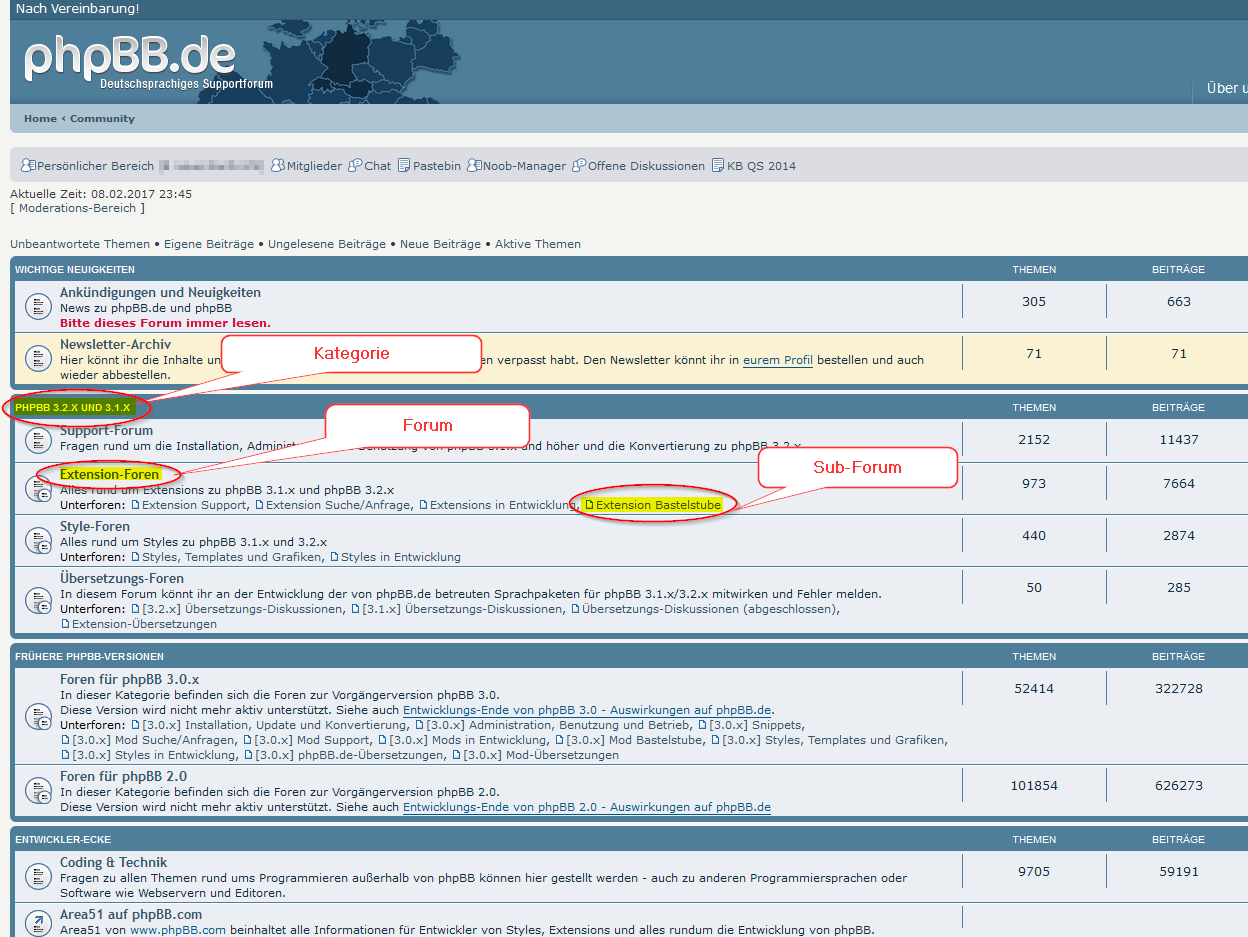Click the Mitglieder icon in the navigation bar

[278, 166]
